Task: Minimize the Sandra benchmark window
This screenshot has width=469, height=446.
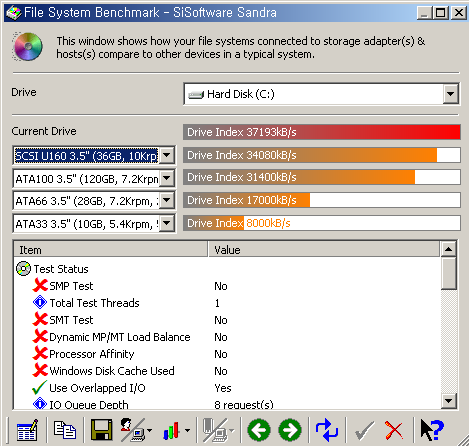Action: click(424, 13)
